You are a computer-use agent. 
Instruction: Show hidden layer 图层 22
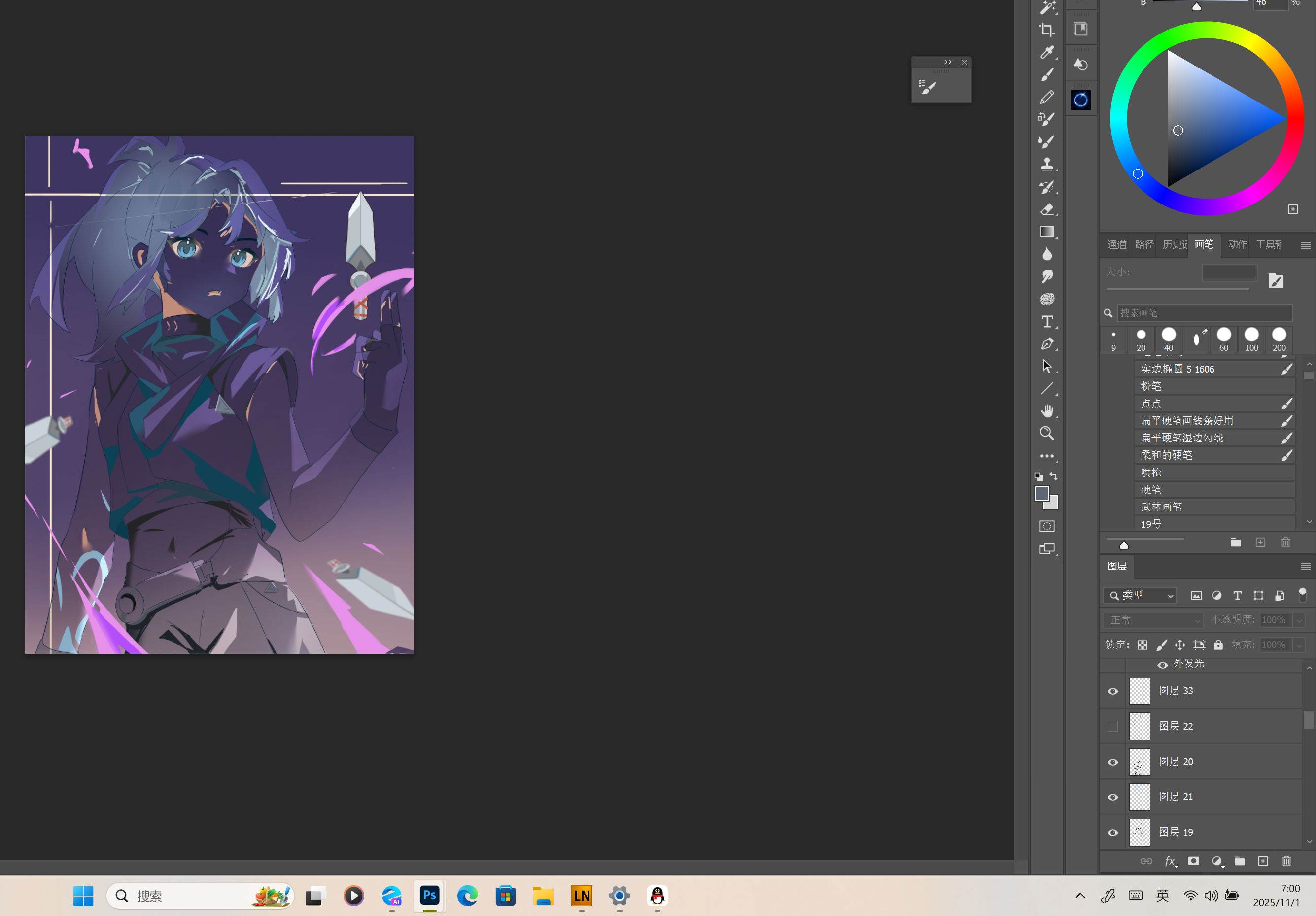pyautogui.click(x=1112, y=726)
